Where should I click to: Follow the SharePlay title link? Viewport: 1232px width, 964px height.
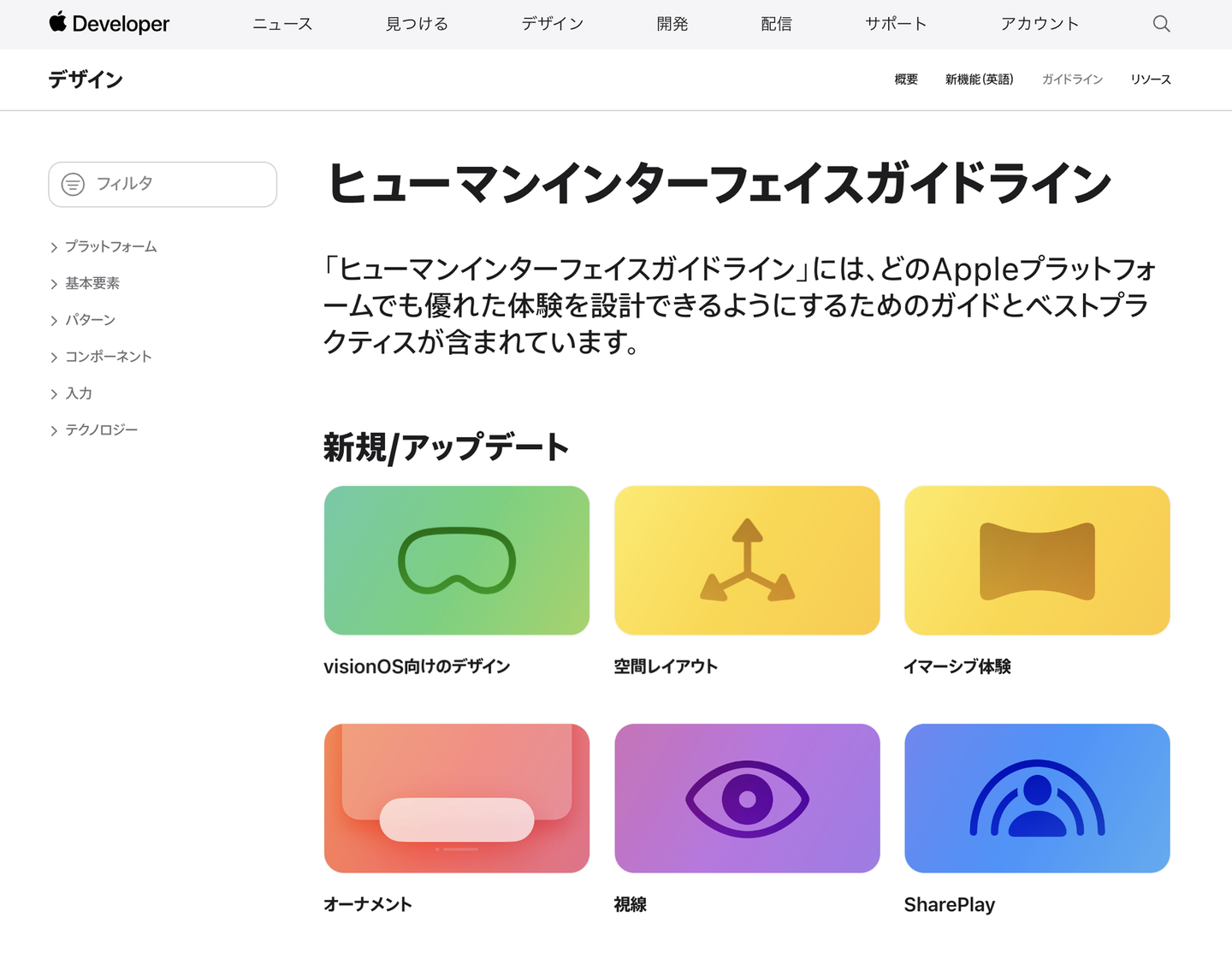[950, 904]
